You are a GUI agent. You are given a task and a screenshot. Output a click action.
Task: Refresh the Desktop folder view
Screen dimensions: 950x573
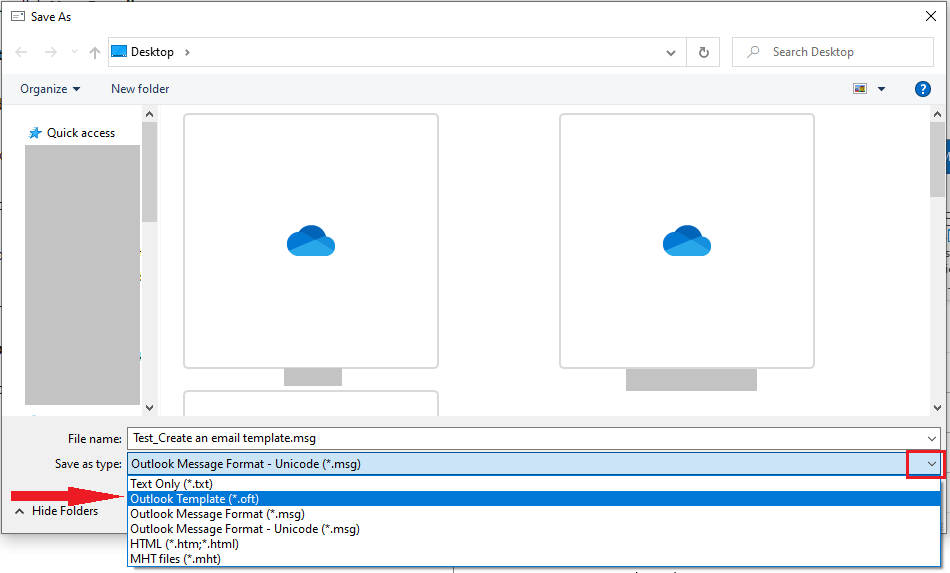[703, 53]
